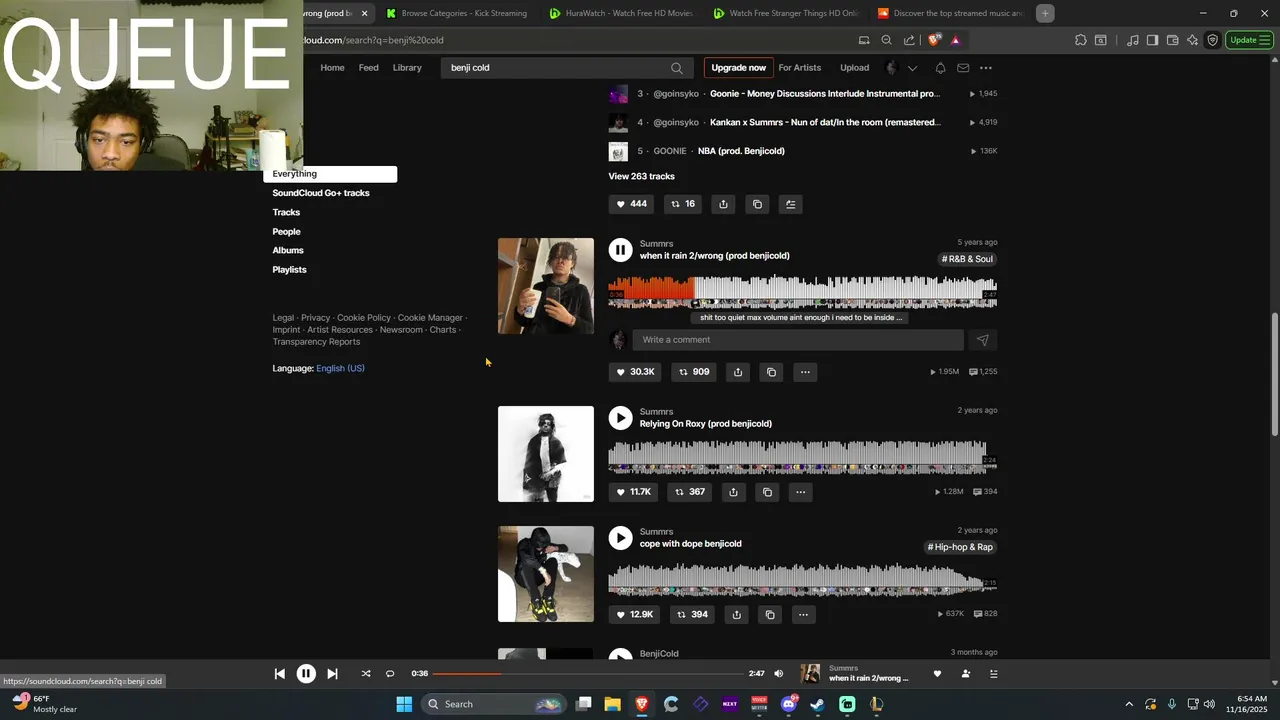
Task: Follow artist icon in bottom player bar
Action: coord(965,674)
